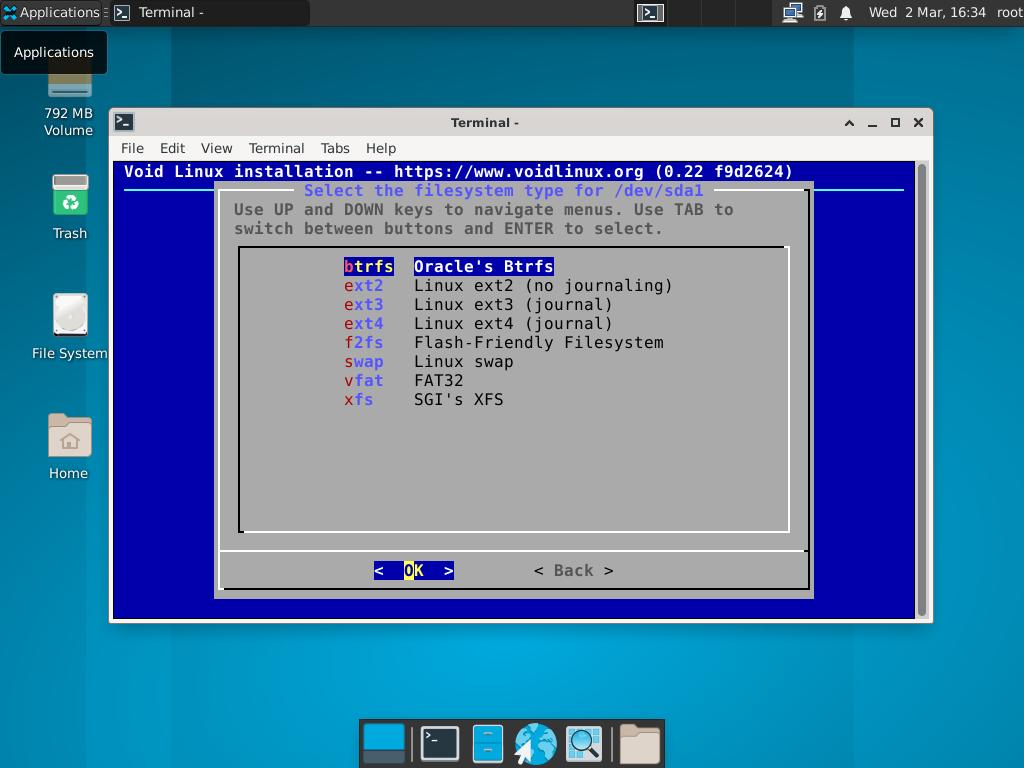Open the Tabs menu

coord(335,148)
